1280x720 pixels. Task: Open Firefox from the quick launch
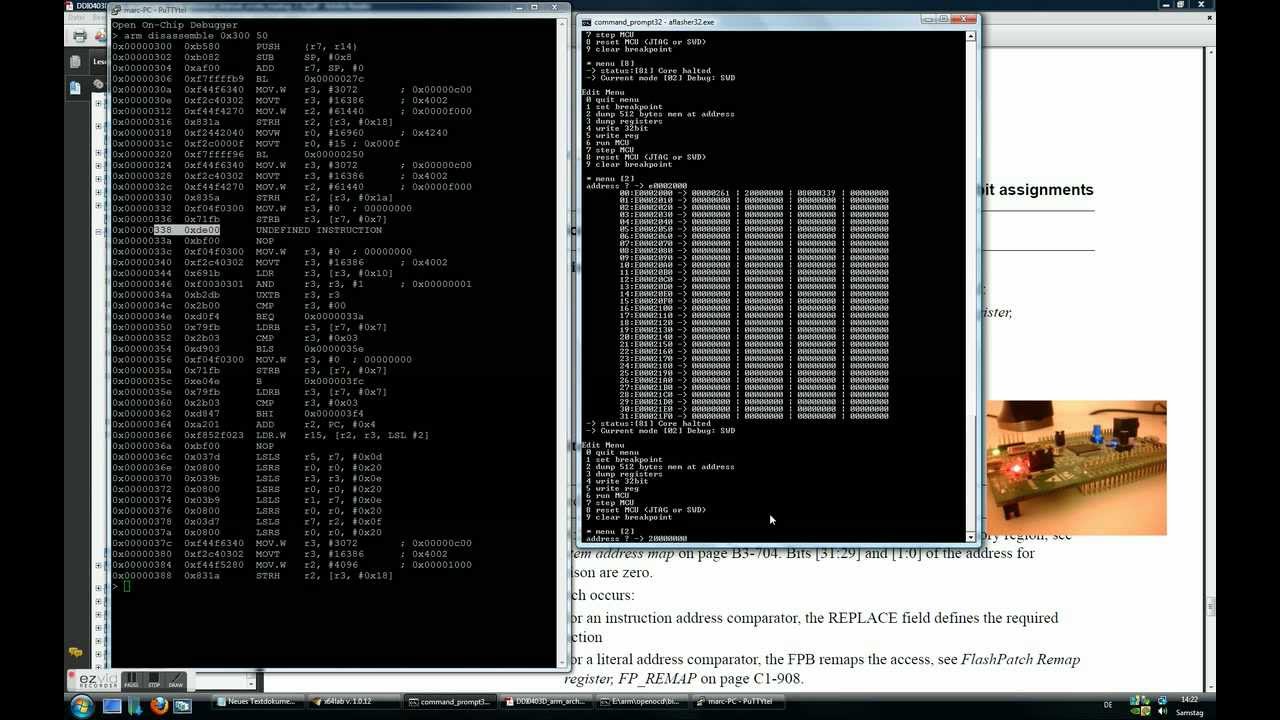(157, 705)
